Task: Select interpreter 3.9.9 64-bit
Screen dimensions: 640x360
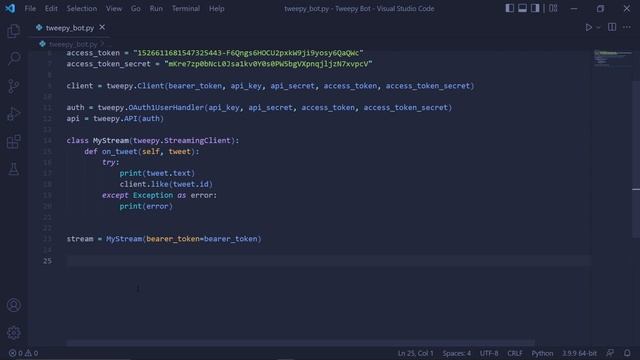Action: coord(579,353)
